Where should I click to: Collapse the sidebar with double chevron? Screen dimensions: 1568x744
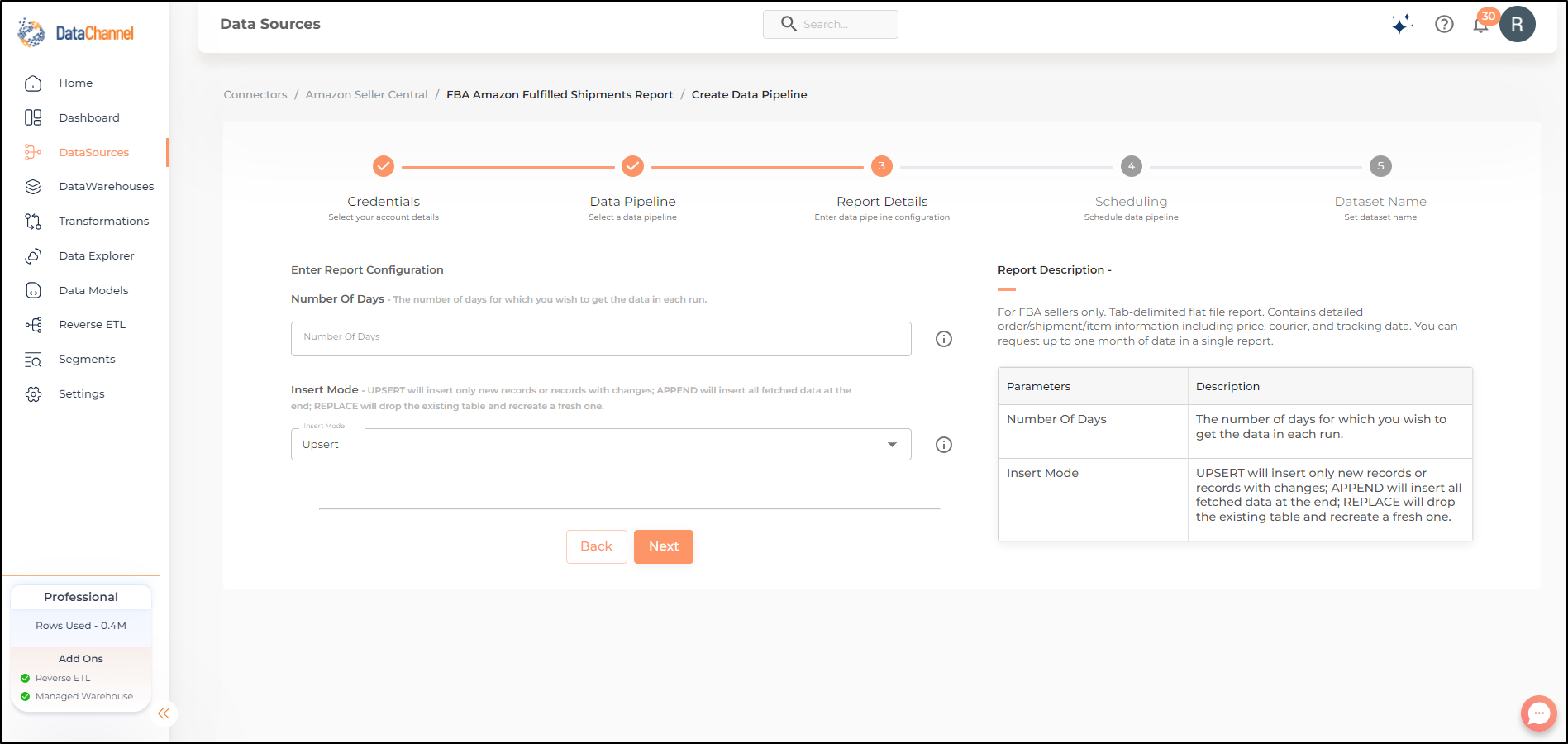(x=164, y=713)
